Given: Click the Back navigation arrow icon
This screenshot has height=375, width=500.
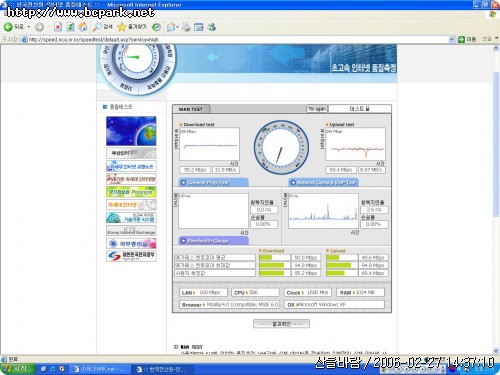Looking at the screenshot, I should pos(8,27).
